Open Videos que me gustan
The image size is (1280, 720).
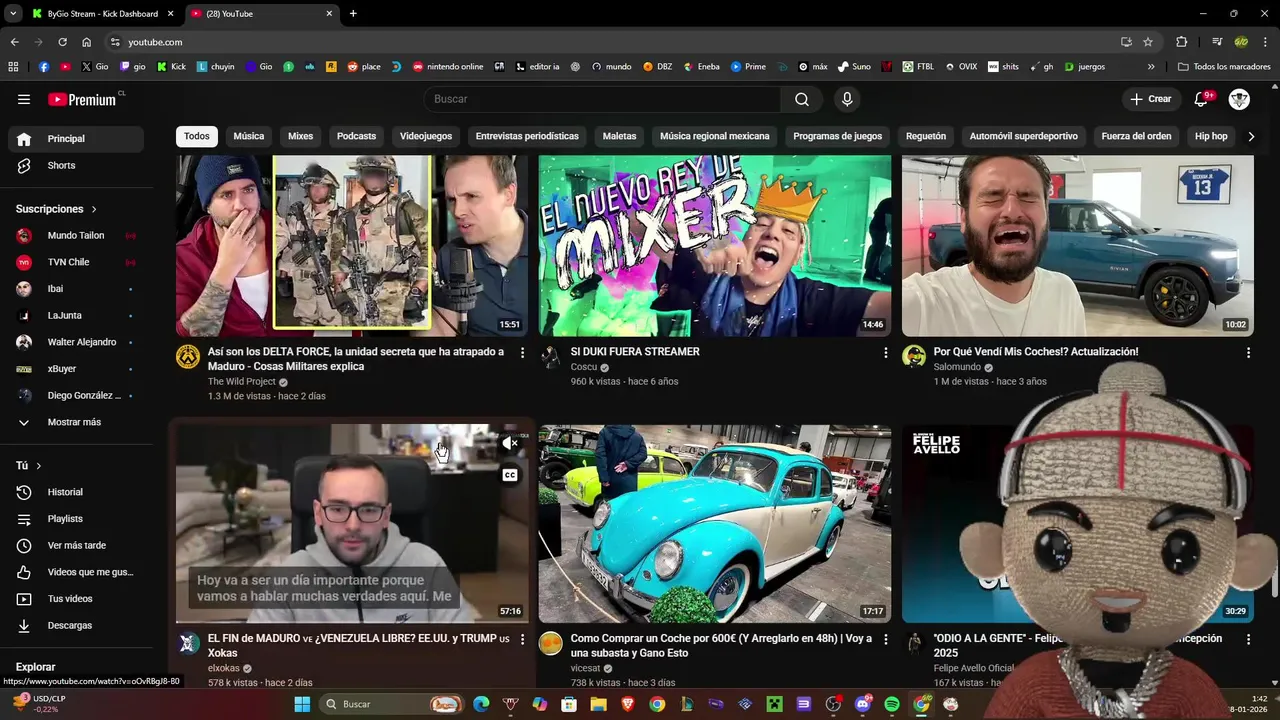coord(76,572)
